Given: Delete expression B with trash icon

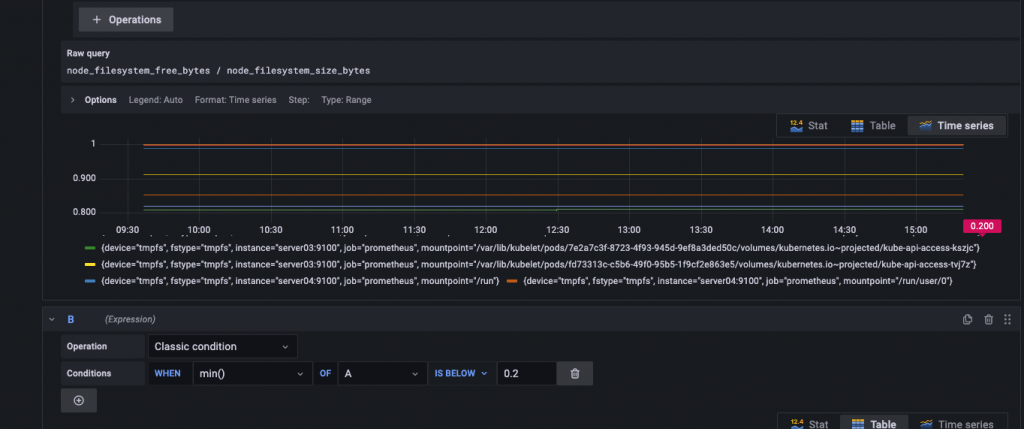Looking at the screenshot, I should tap(989, 319).
